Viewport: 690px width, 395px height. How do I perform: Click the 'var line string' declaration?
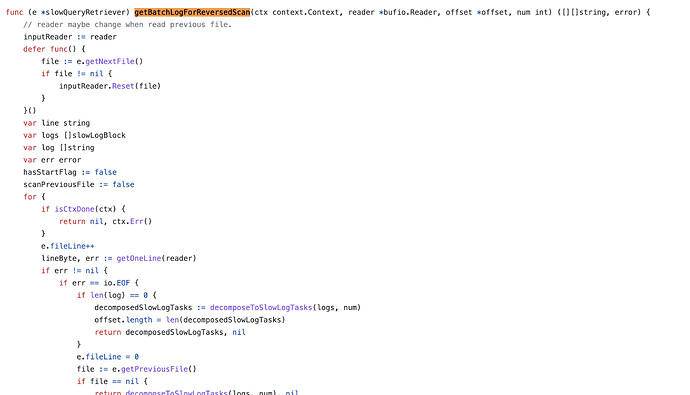coord(56,123)
